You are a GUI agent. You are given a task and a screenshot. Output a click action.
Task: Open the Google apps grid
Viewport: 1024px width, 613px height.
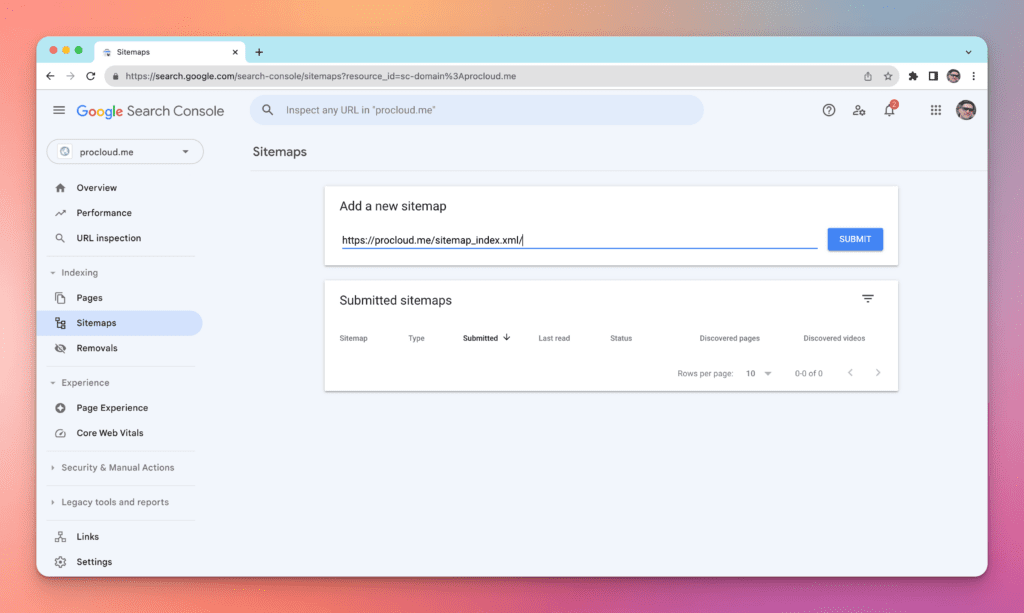936,111
